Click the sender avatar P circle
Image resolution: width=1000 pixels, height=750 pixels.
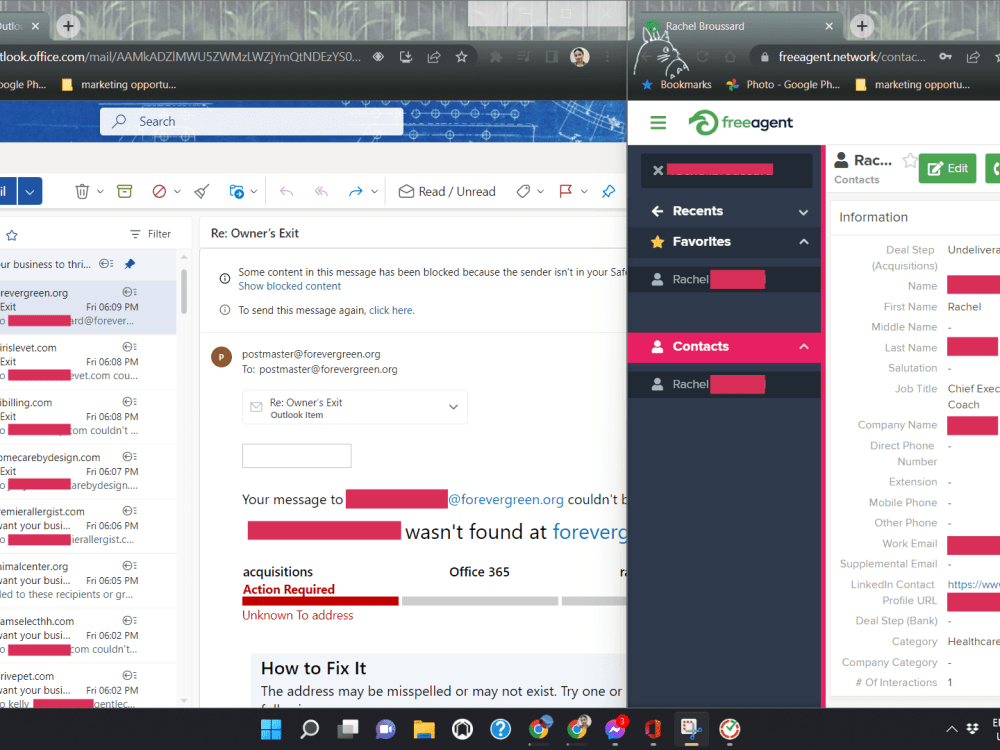[221, 357]
